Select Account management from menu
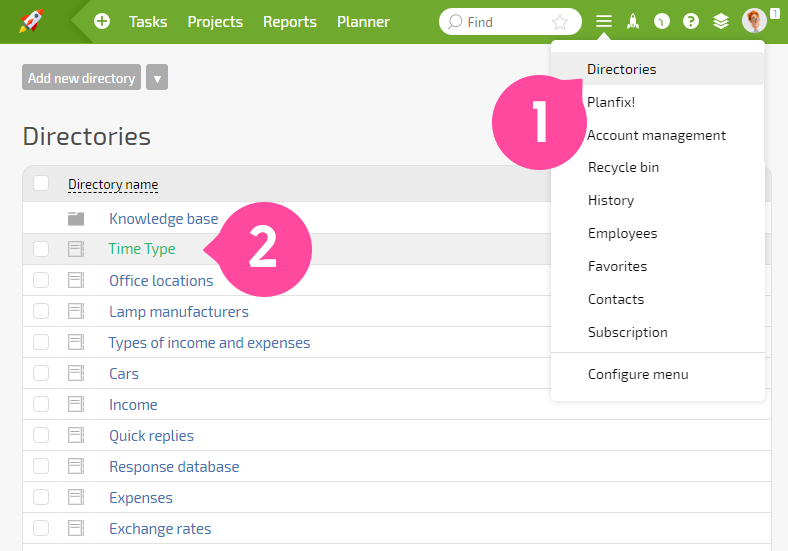 pyautogui.click(x=656, y=135)
